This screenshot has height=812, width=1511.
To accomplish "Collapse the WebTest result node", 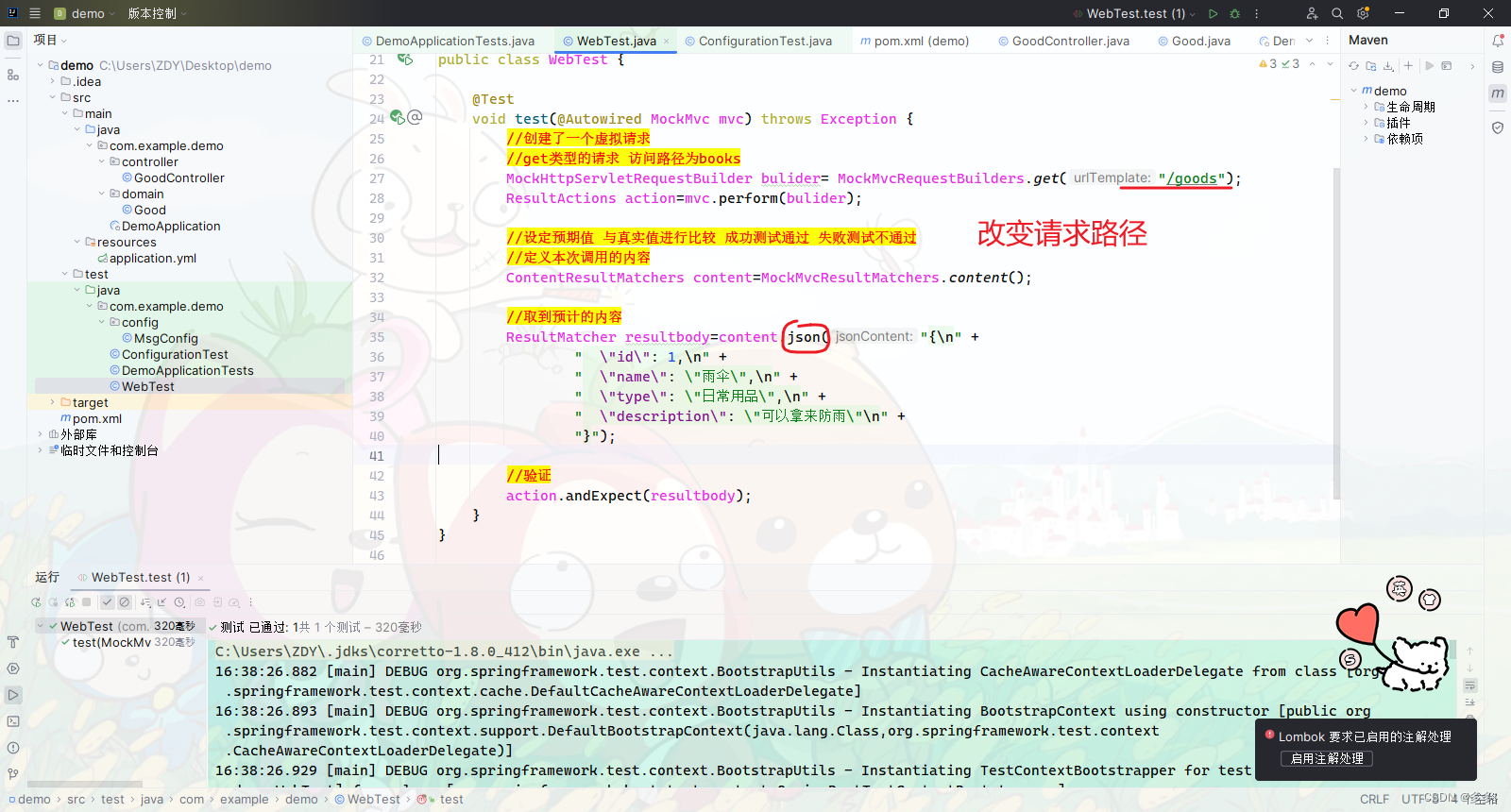I will click(41, 626).
